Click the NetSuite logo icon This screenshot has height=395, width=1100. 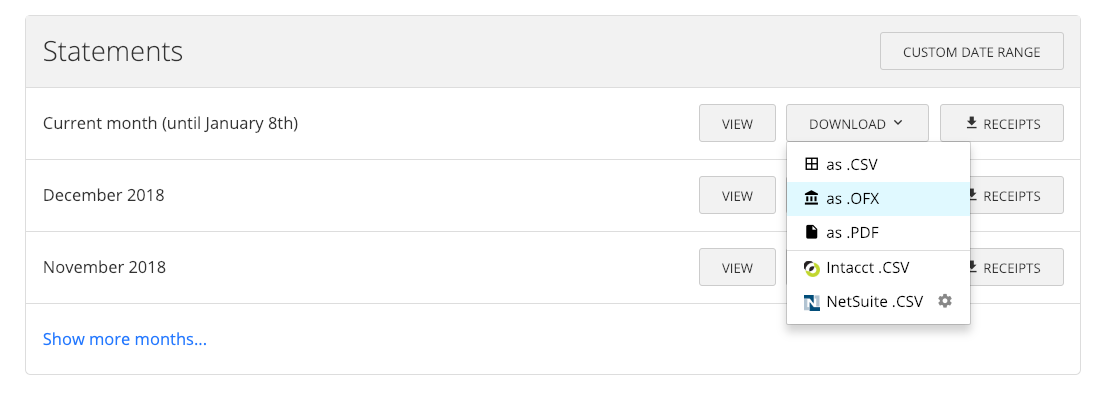click(812, 302)
